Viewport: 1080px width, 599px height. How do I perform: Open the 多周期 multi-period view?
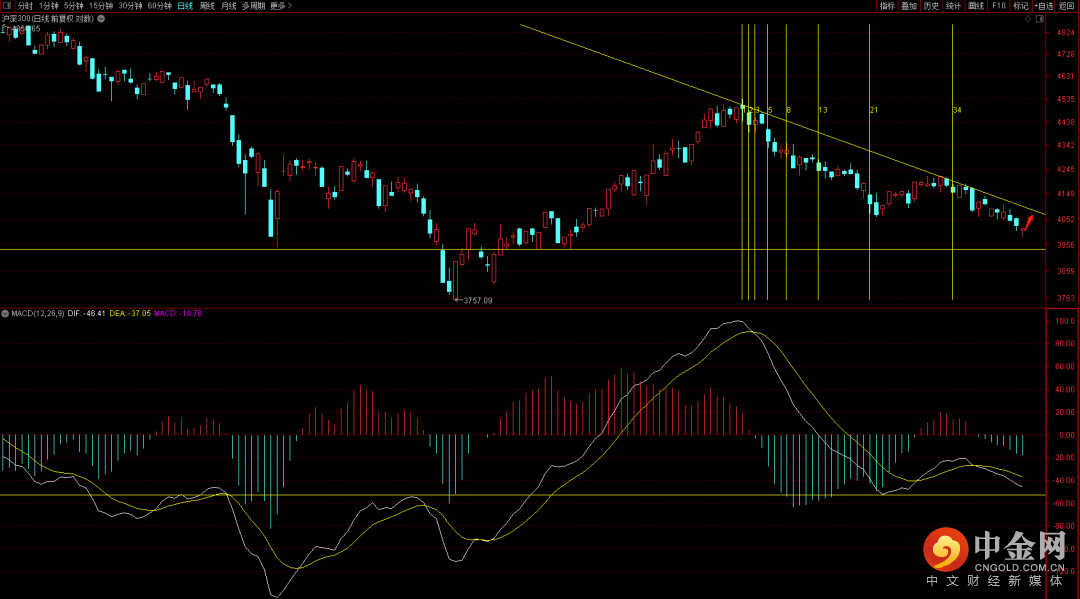coord(253,6)
